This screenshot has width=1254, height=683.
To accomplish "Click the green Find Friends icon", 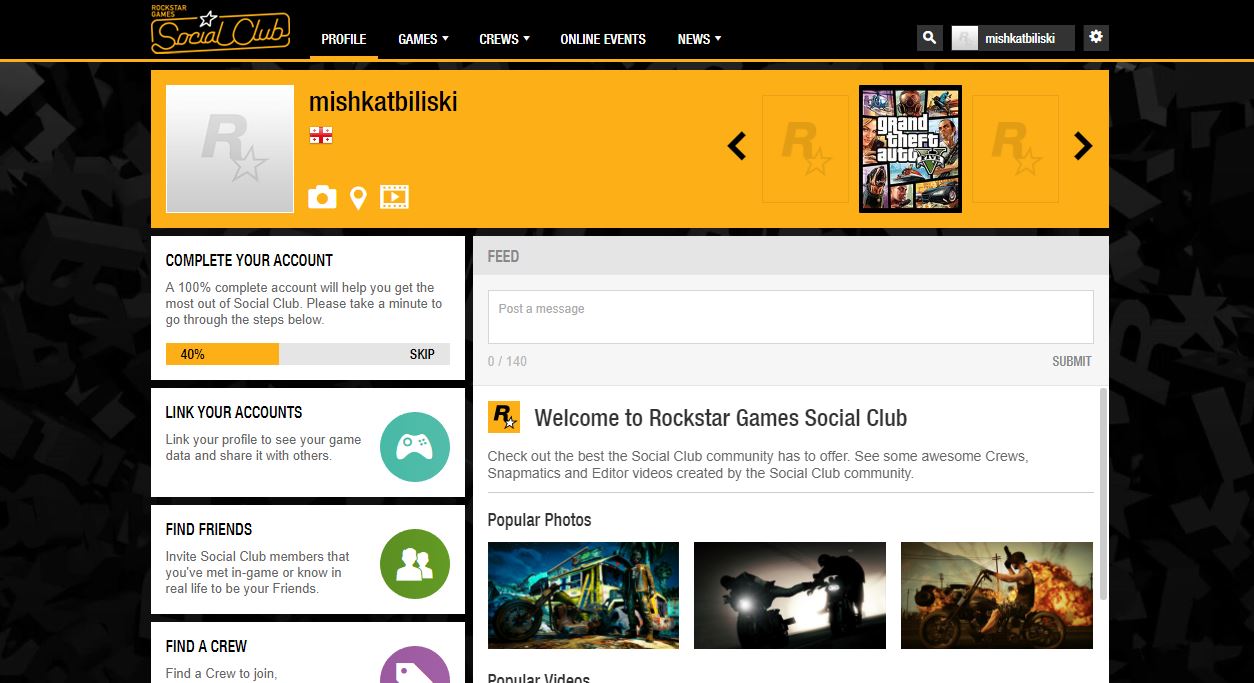I will pos(415,564).
